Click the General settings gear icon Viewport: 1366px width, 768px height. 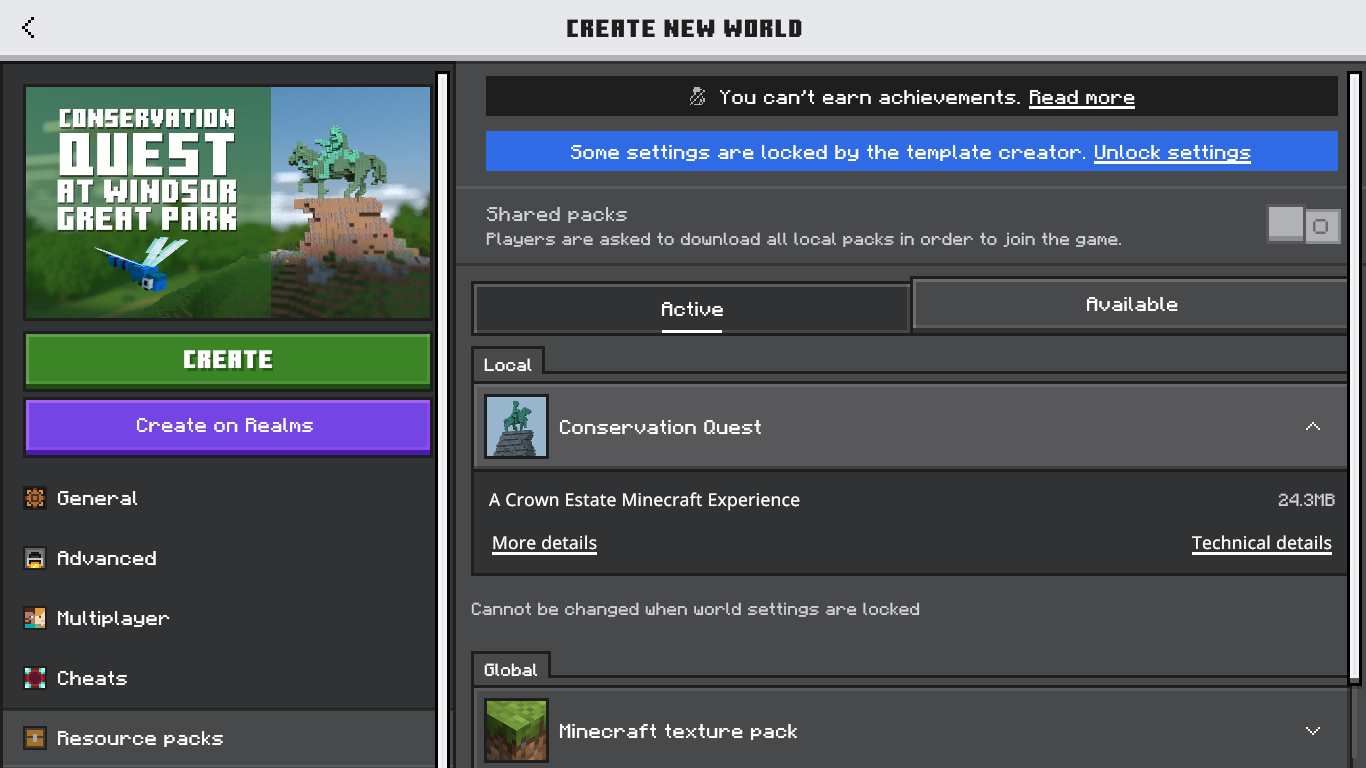35,498
